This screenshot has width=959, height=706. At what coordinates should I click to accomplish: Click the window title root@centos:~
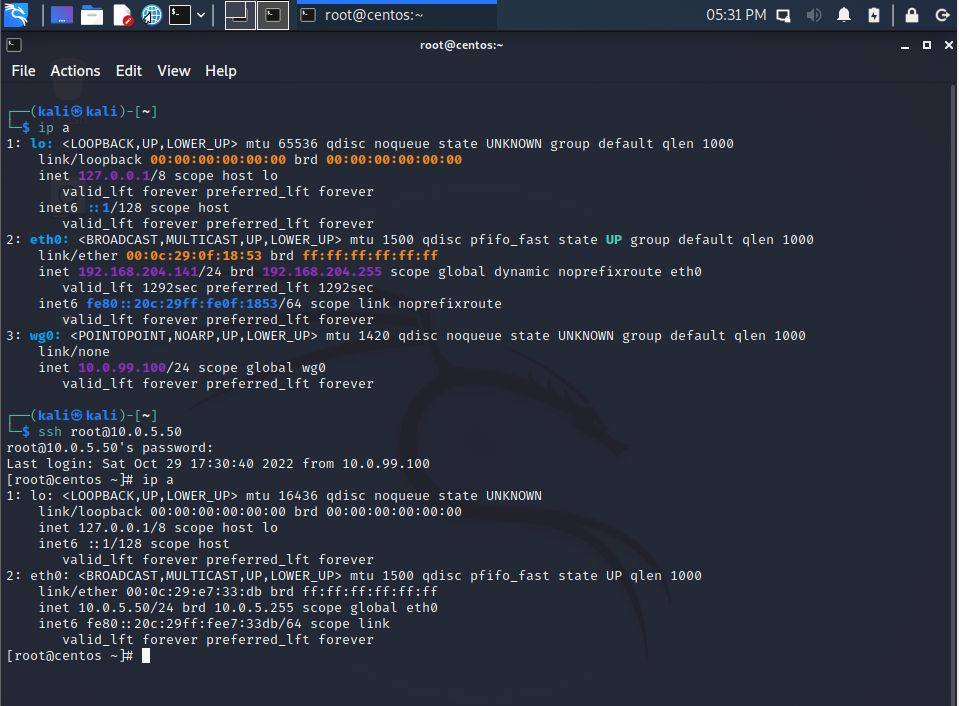(461, 45)
